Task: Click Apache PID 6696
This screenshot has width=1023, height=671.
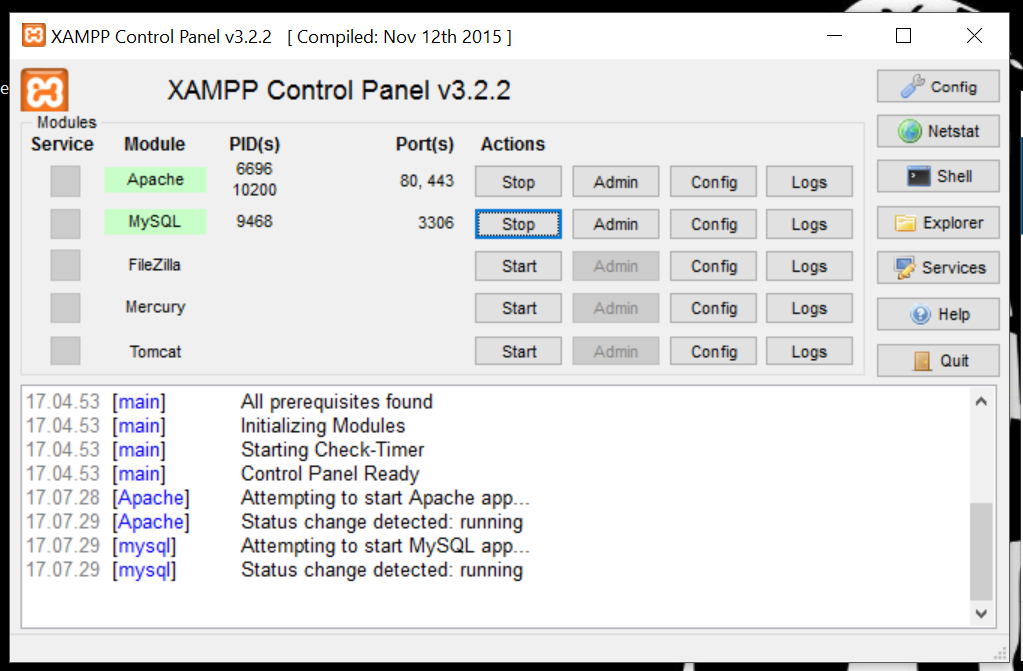Action: 254,168
